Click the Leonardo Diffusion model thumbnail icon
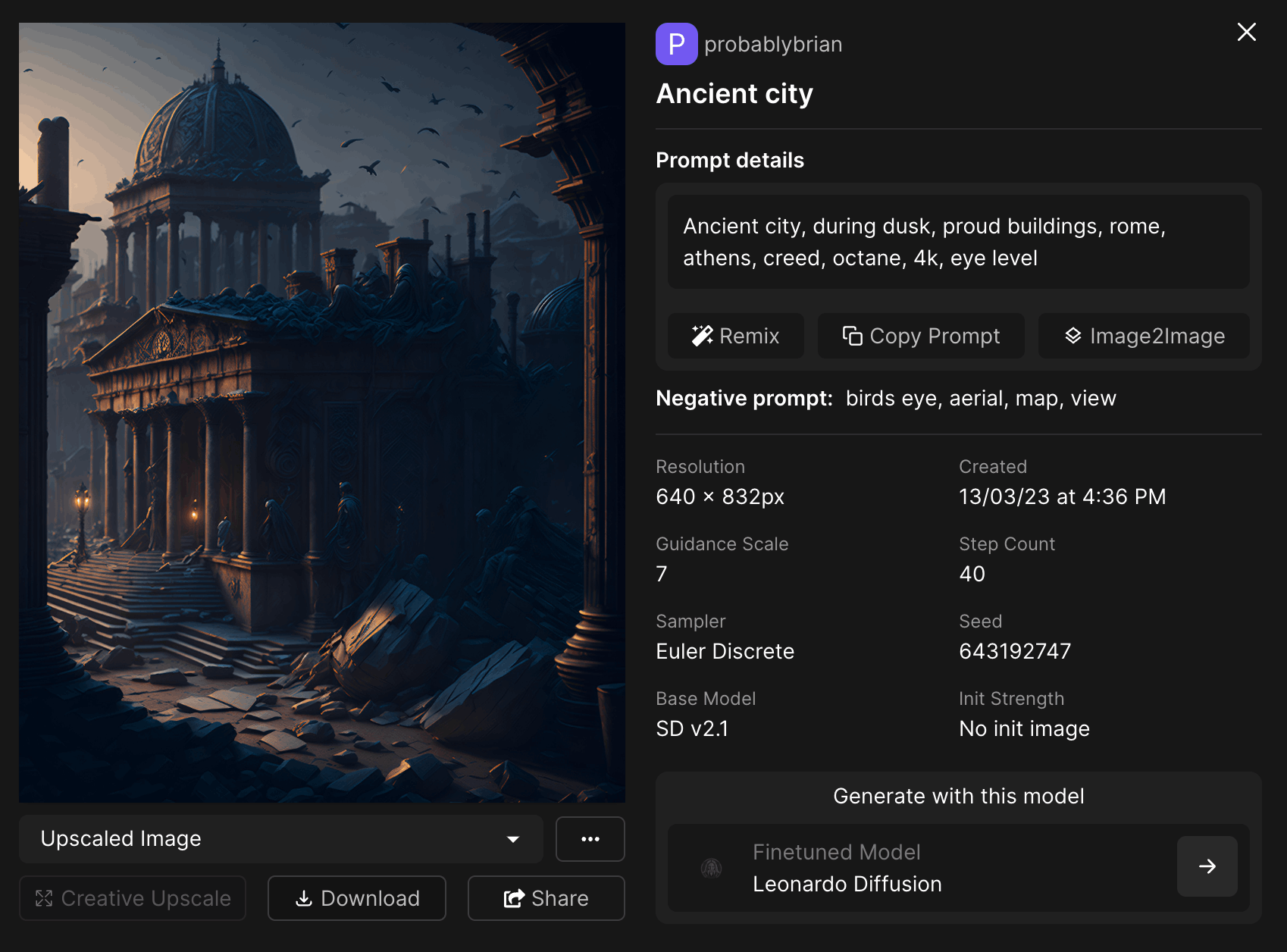 tap(711, 868)
